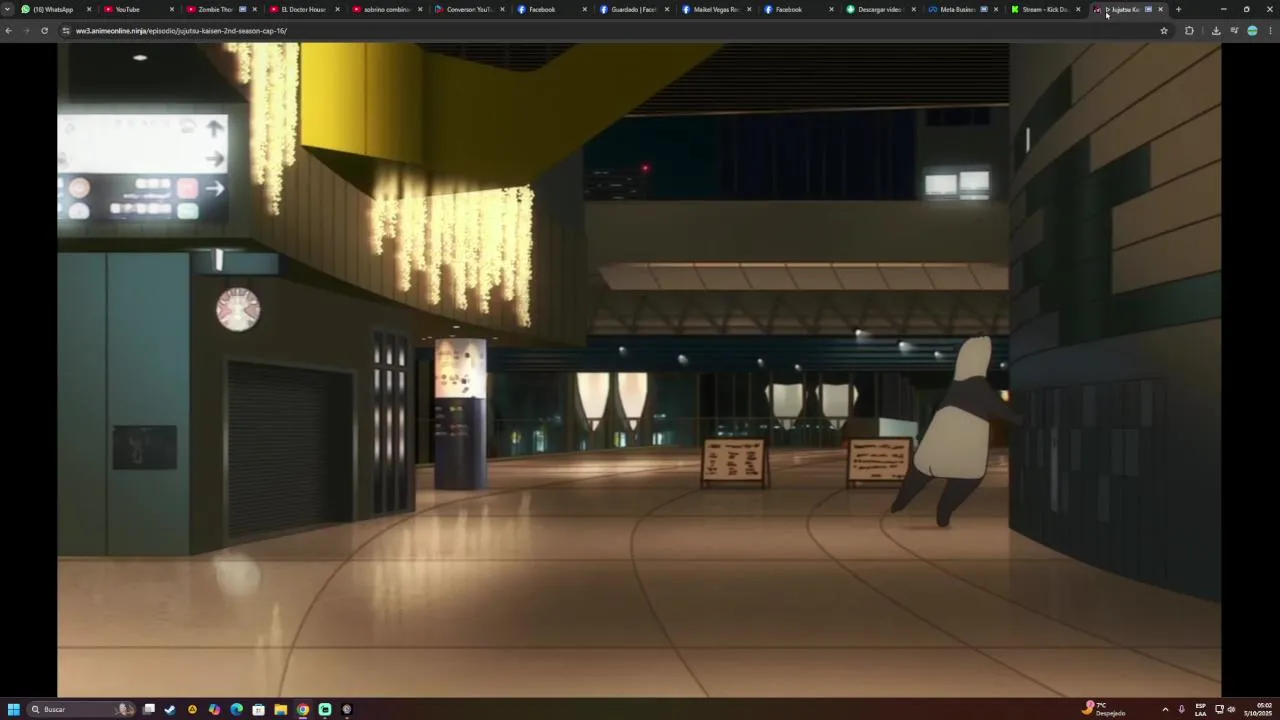1280x720 pixels.
Task: Open the Windows Start menu
Action: pos(14,709)
